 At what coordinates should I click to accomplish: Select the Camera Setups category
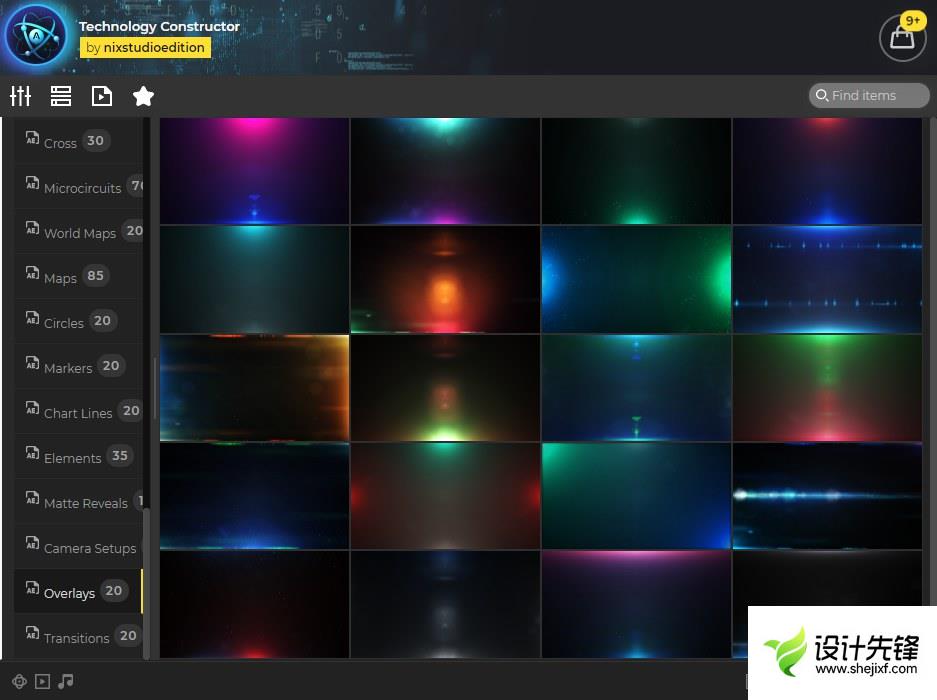pos(89,548)
